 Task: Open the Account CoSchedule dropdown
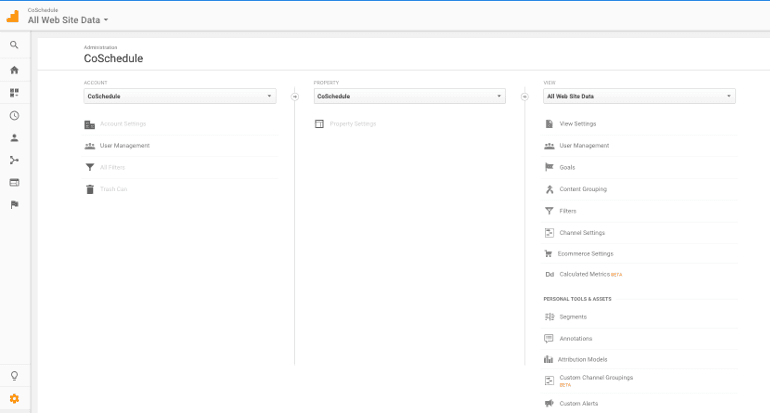tap(180, 96)
